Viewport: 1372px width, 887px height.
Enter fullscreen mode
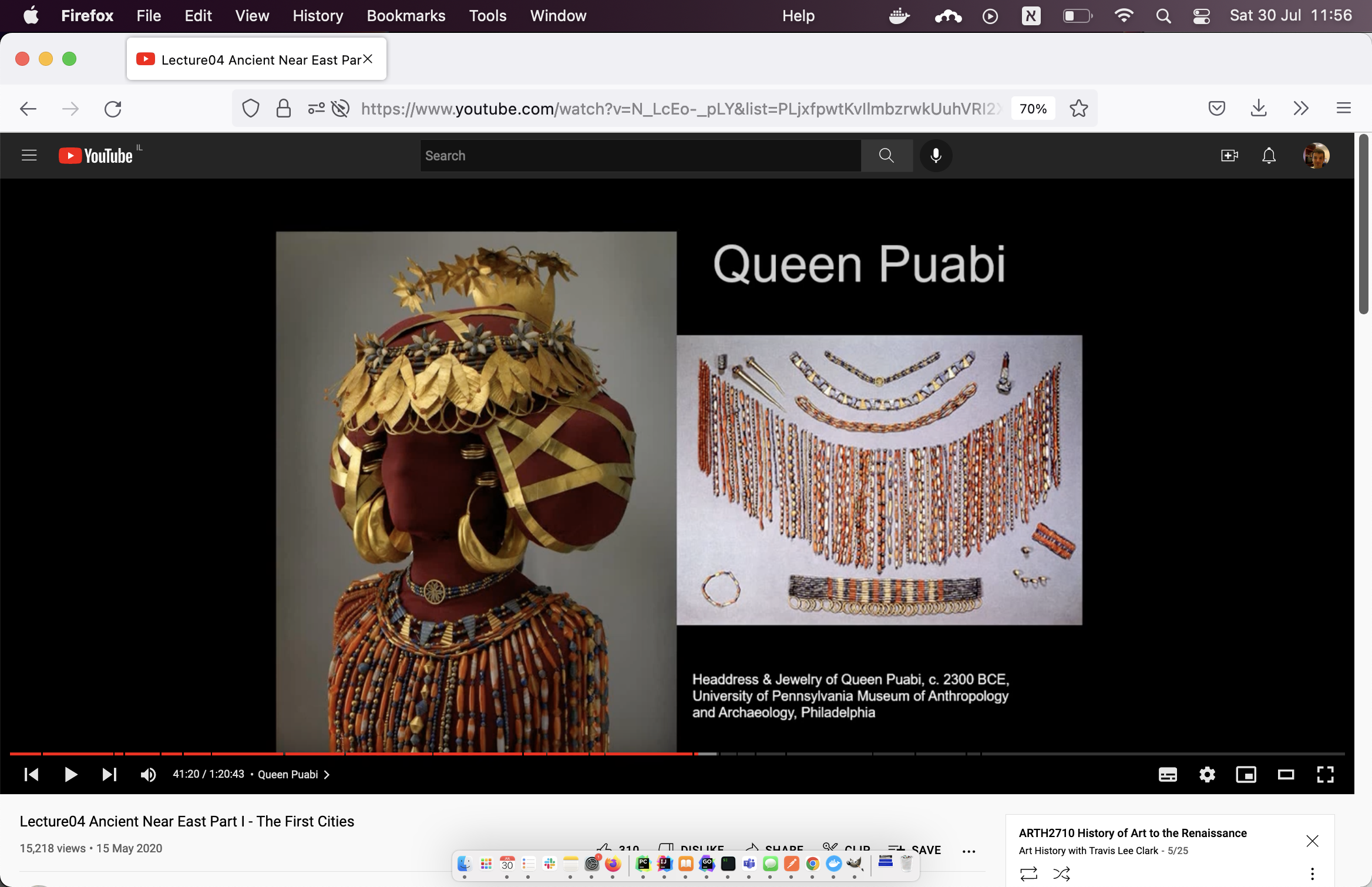[1325, 775]
